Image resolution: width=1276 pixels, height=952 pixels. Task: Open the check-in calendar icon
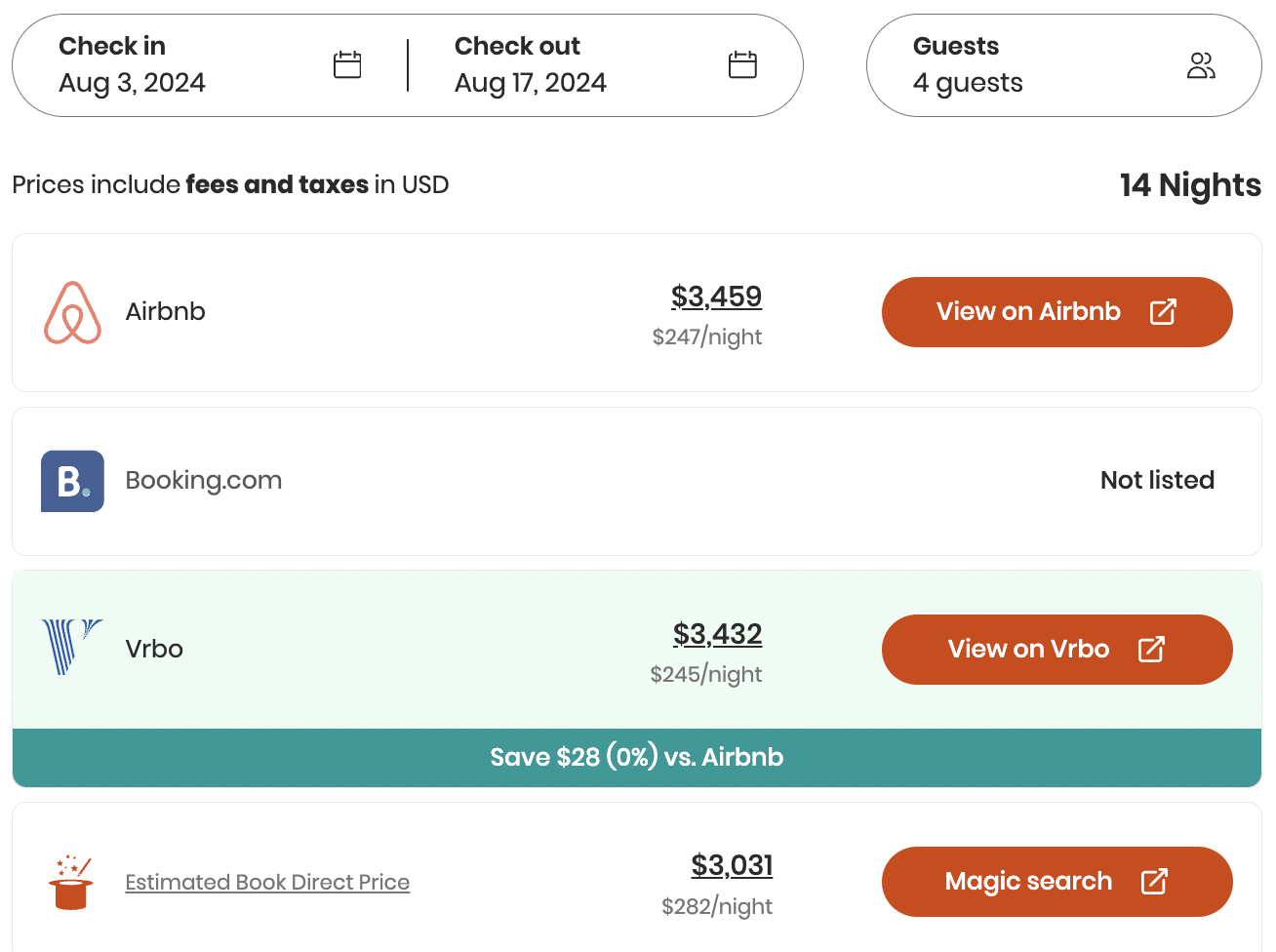pyautogui.click(x=347, y=63)
